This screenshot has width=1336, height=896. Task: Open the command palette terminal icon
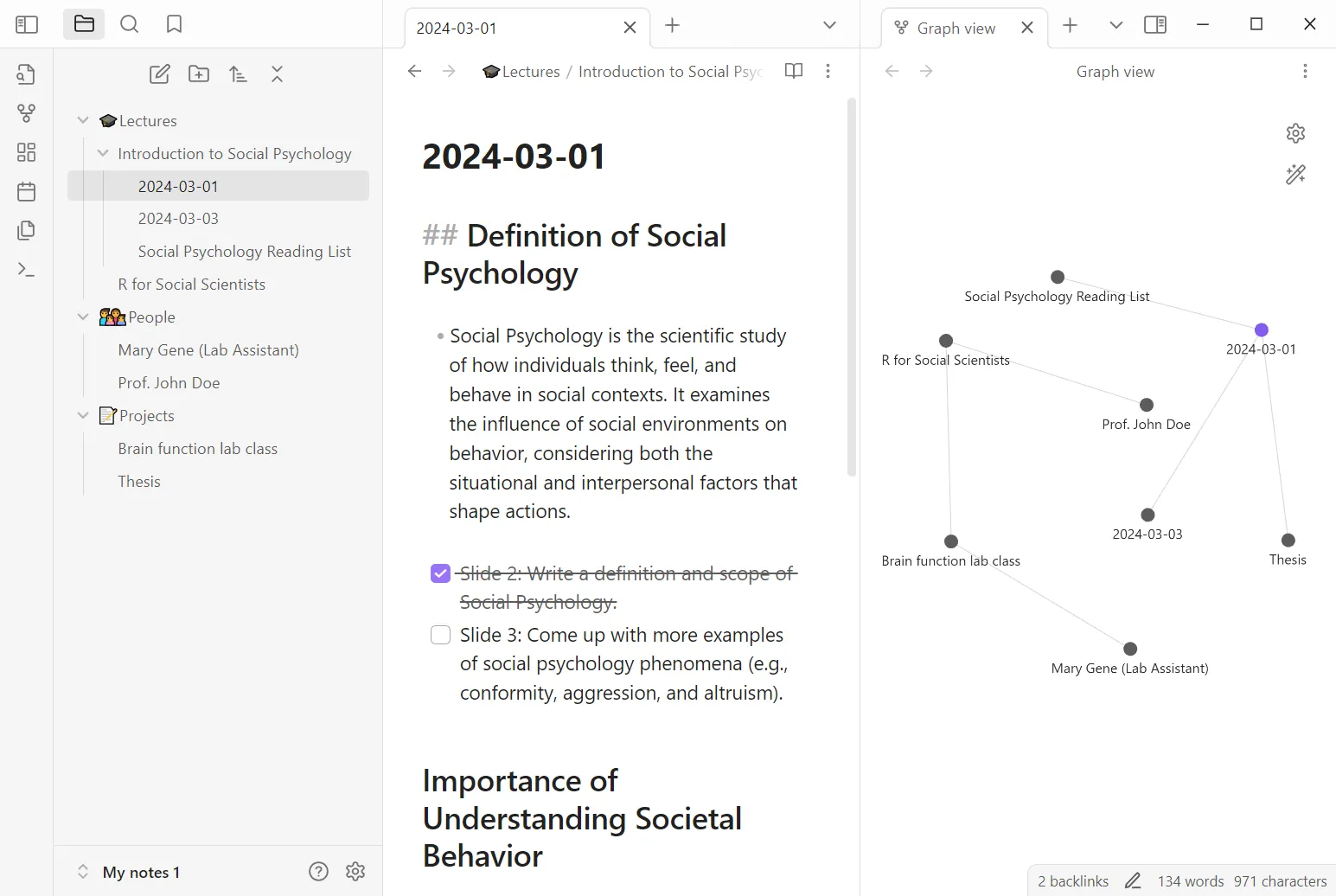26,270
